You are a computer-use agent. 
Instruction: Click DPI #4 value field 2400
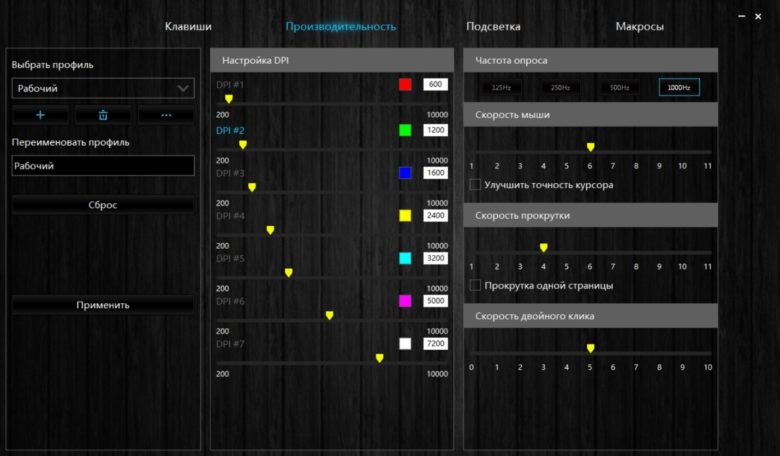tap(435, 215)
